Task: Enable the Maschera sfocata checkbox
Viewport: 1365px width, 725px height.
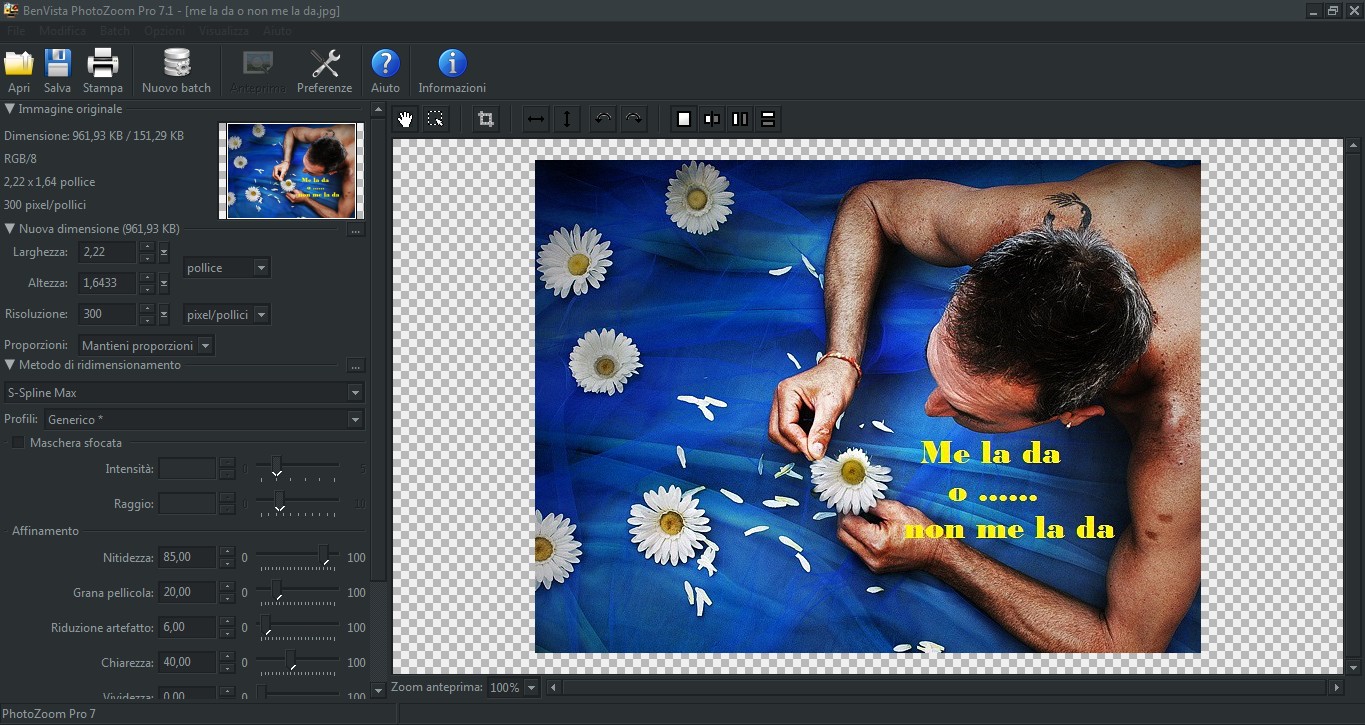Action: click(x=18, y=442)
